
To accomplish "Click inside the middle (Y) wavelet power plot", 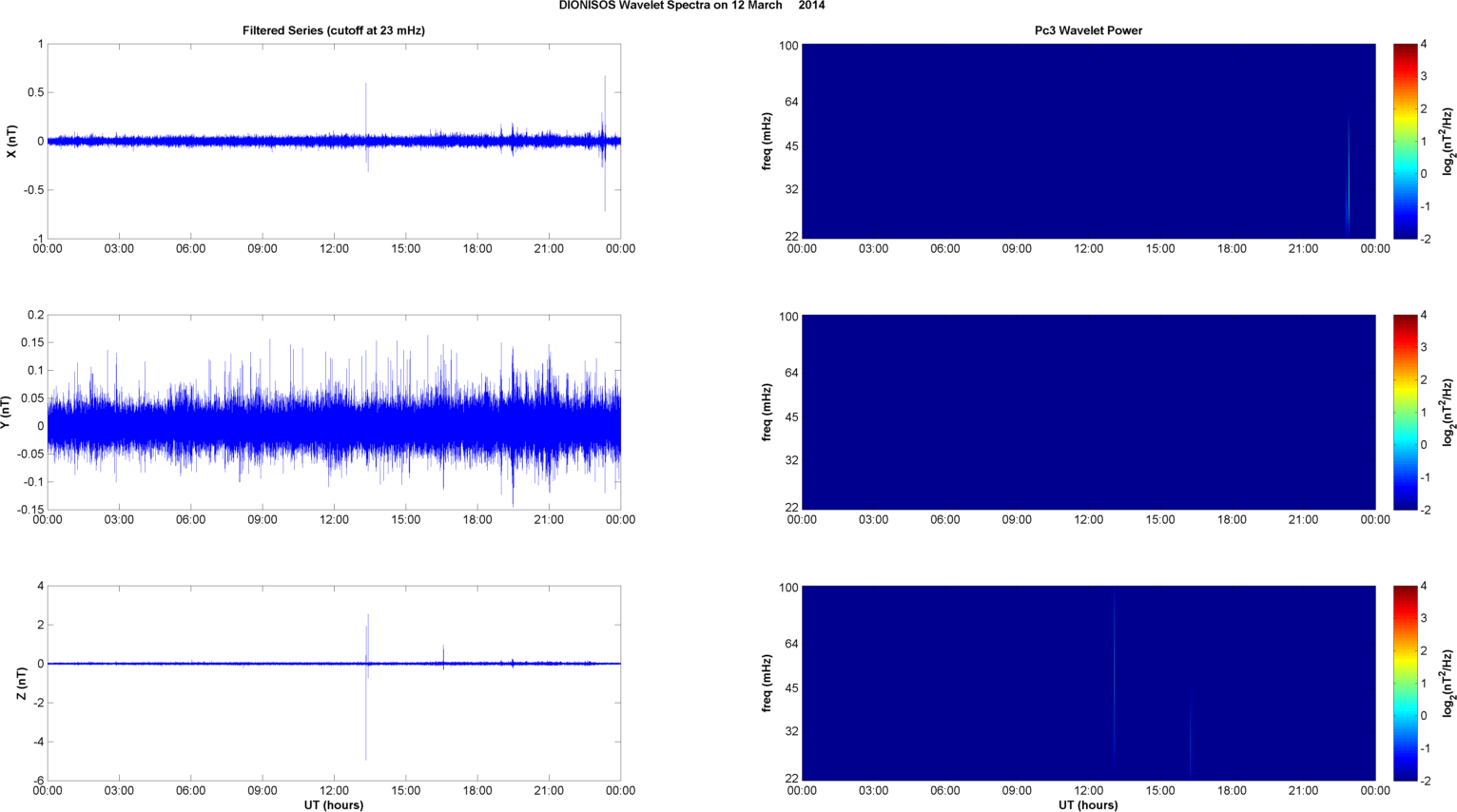I will point(1089,412).
